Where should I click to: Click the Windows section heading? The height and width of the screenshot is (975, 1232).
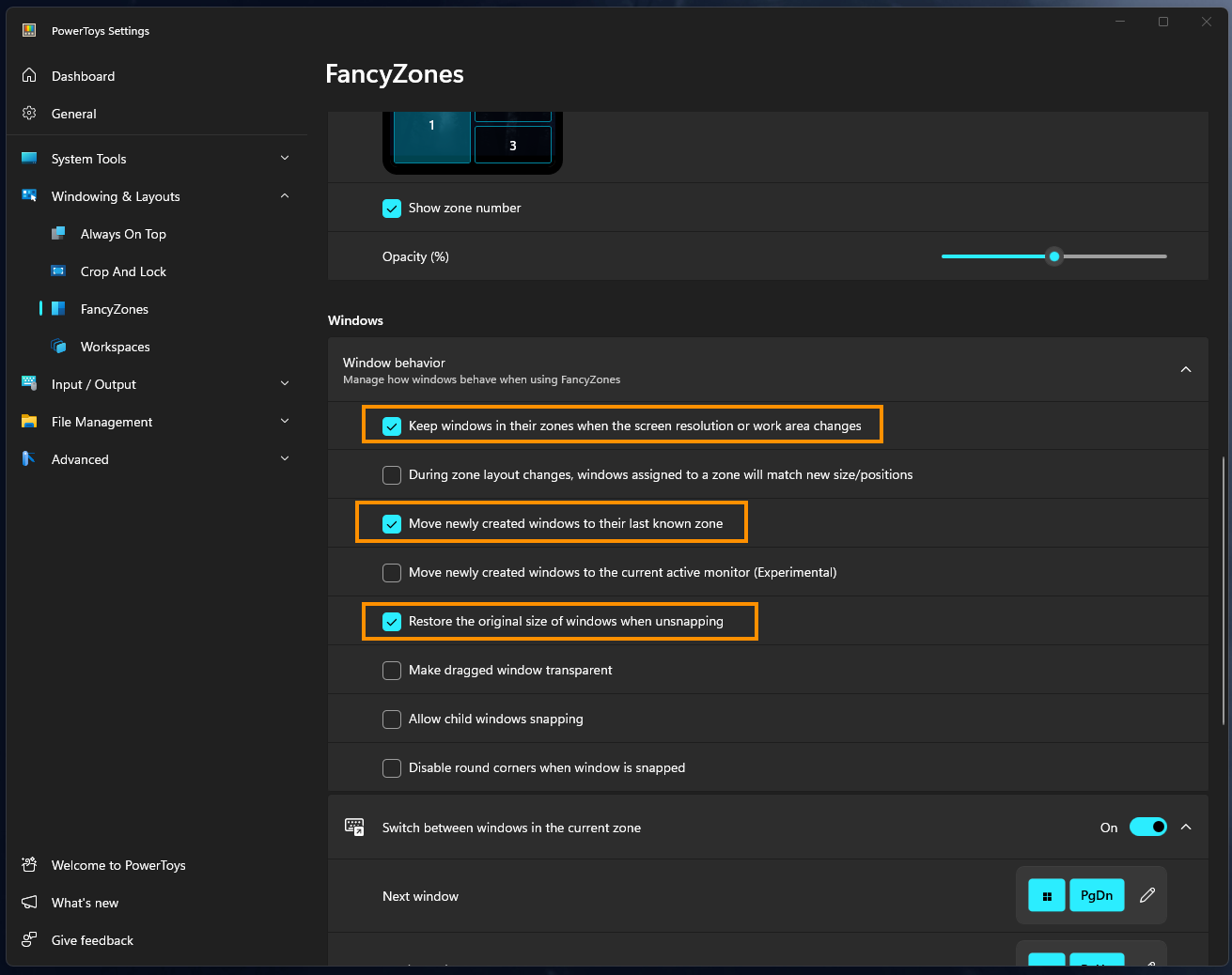coord(355,320)
